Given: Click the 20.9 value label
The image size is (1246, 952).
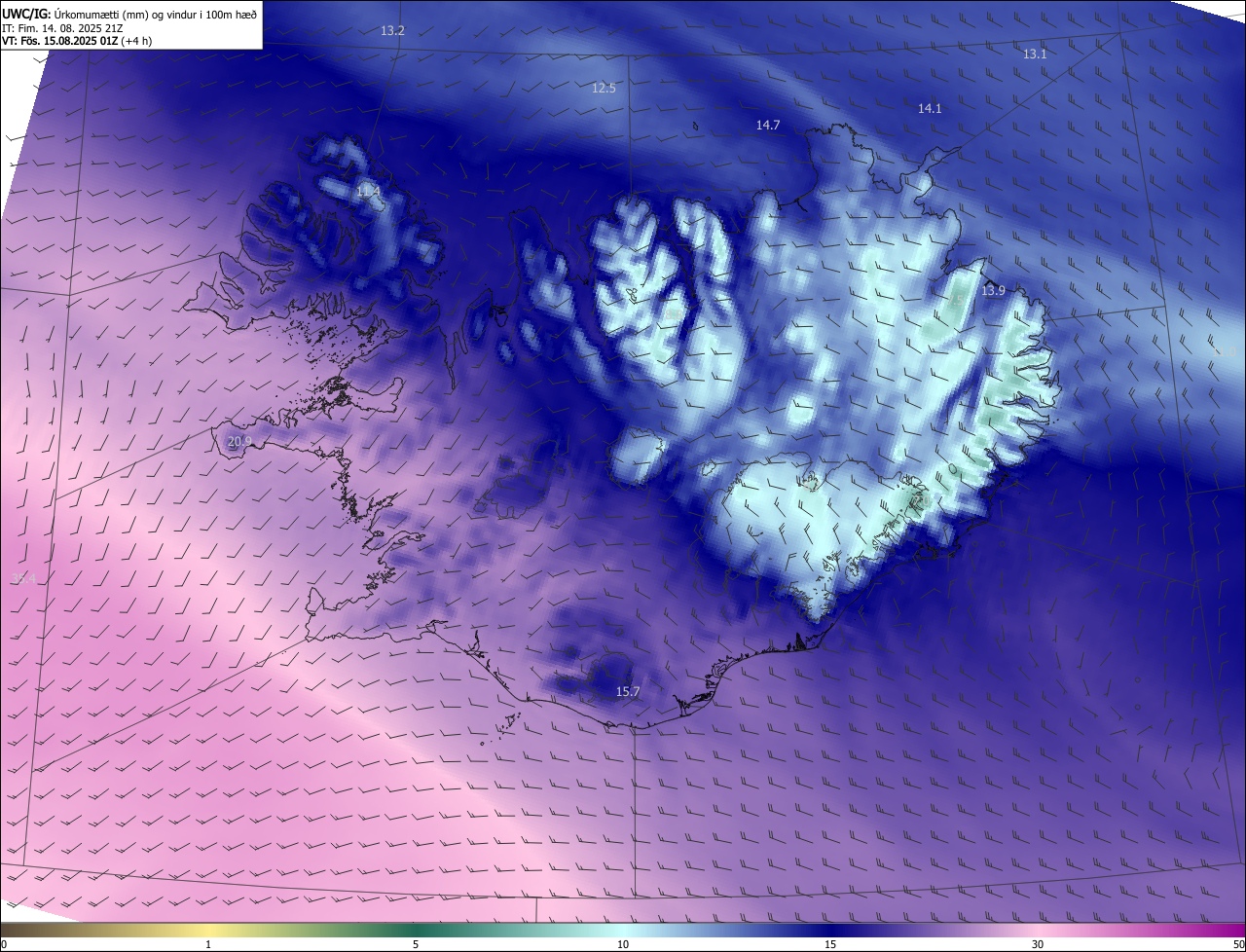Looking at the screenshot, I should [x=239, y=442].
